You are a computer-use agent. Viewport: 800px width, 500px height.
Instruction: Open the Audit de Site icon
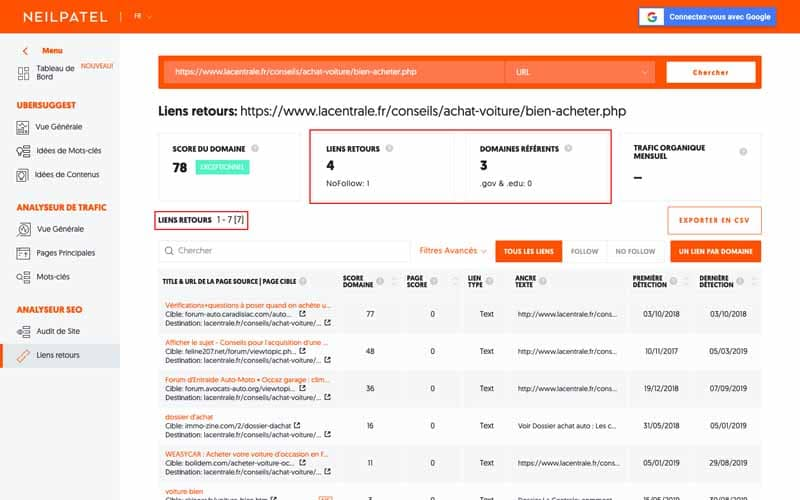23,332
